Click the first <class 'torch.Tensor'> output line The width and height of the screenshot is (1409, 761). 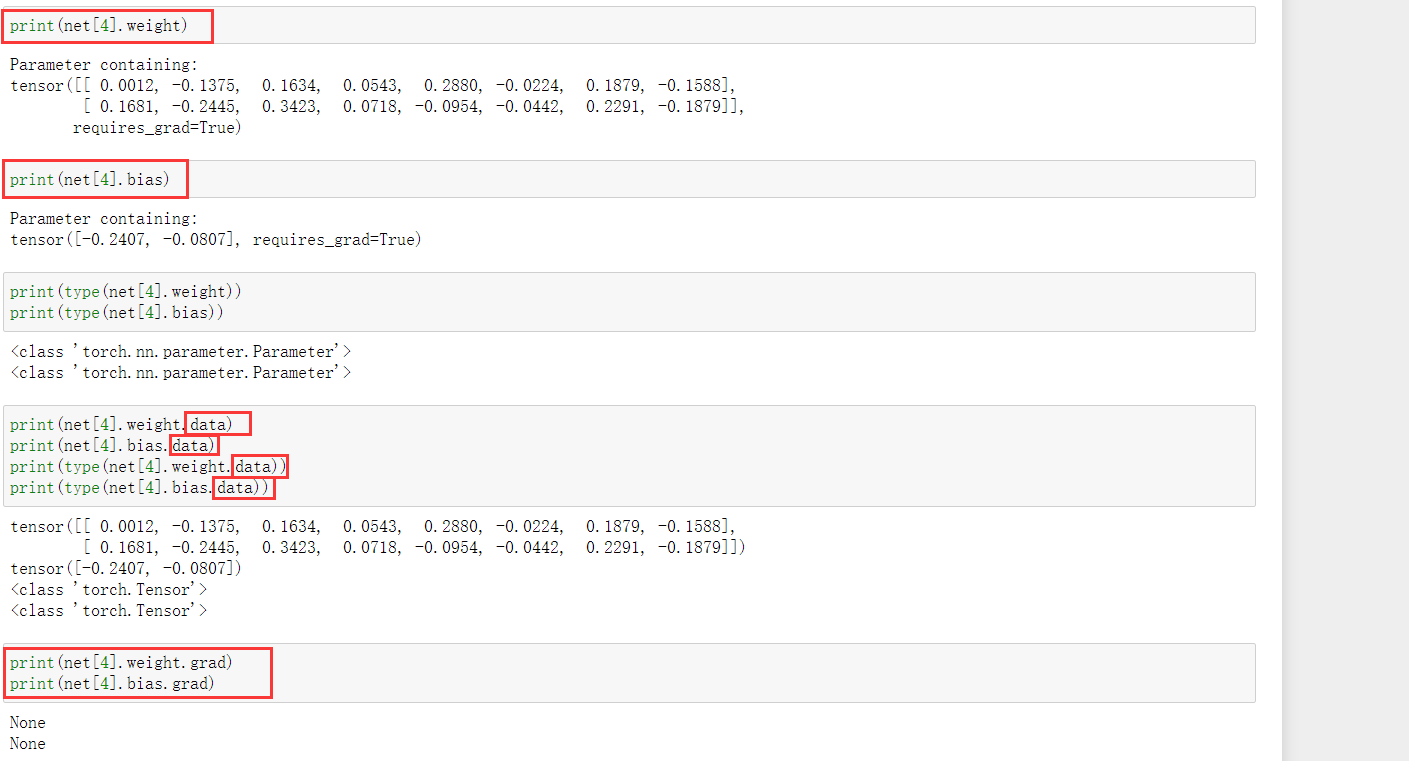[109, 589]
